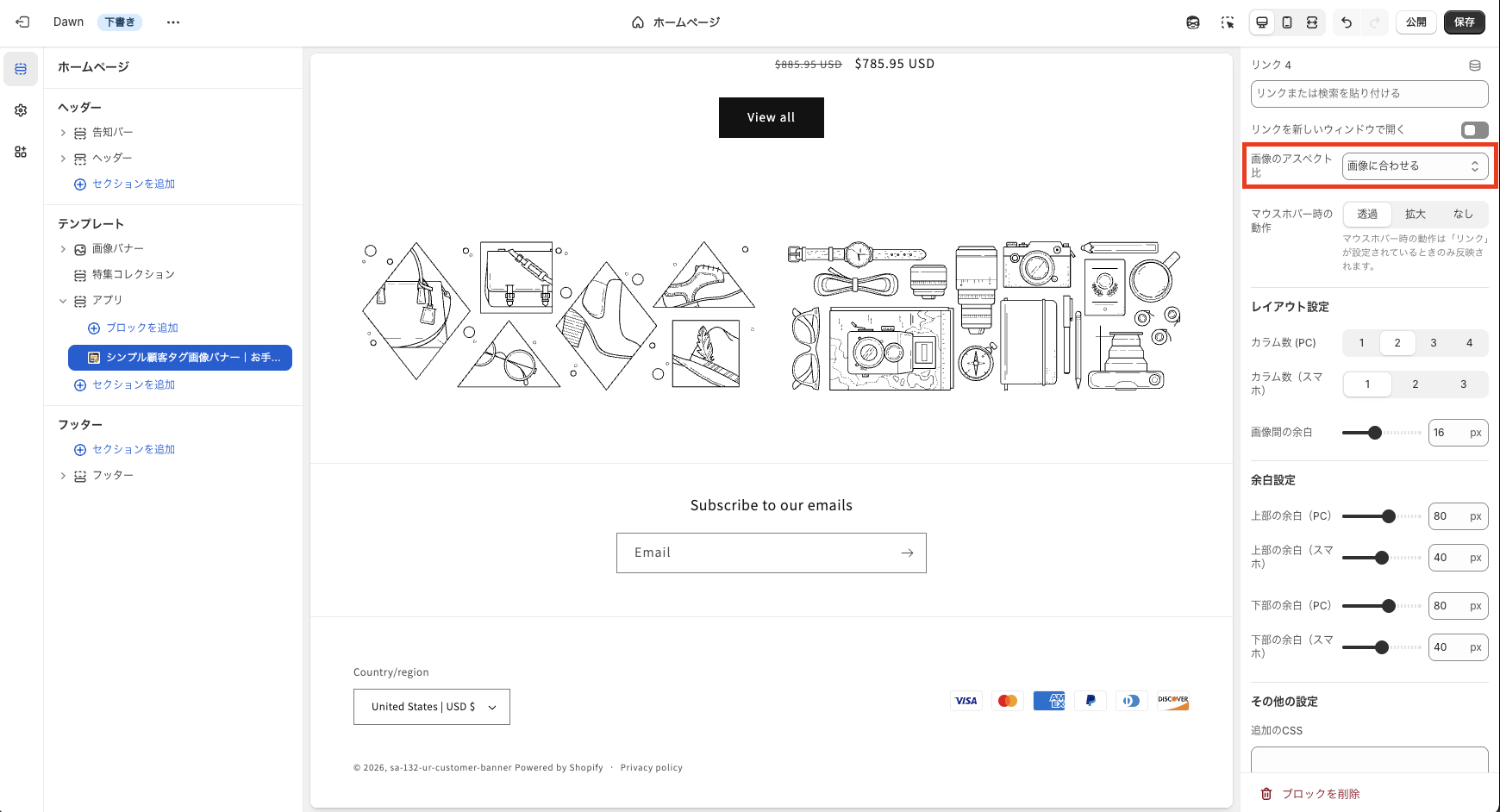Open the theme settings gear icon
Viewport: 1500px width, 812px height.
(20, 110)
